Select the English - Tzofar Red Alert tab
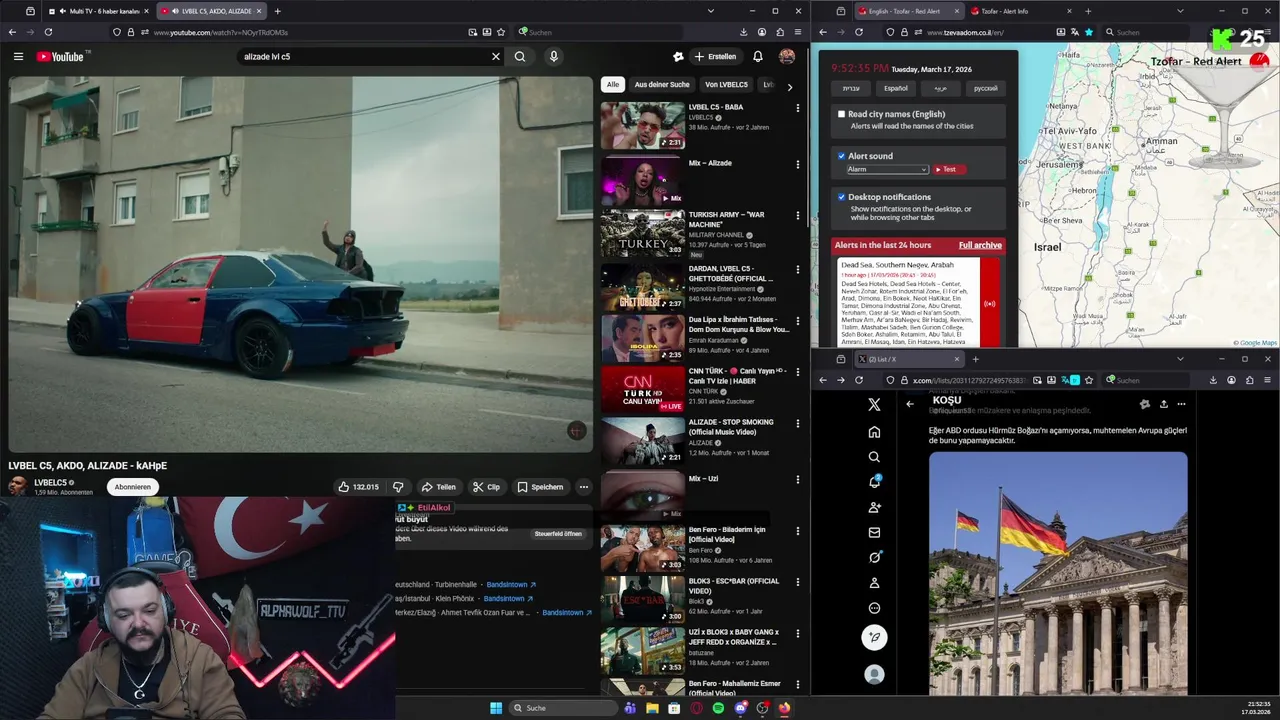Screen dimensions: 1280x720 [909, 11]
